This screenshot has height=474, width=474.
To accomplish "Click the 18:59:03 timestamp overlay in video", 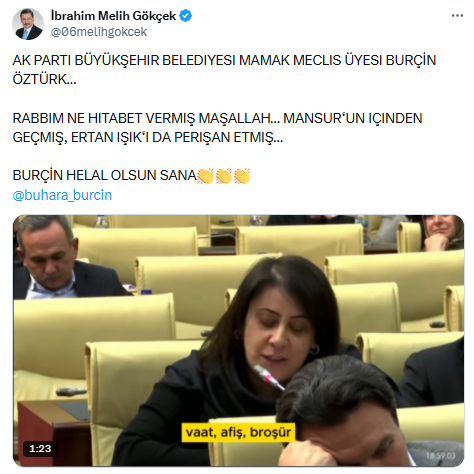I will 440,455.
